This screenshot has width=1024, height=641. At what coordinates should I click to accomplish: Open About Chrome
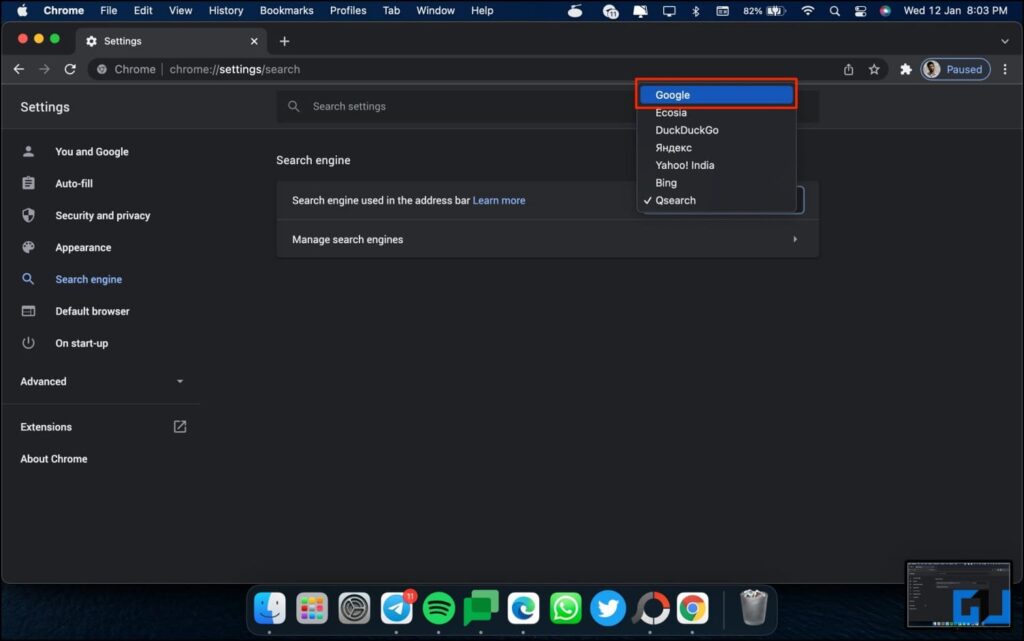click(x=54, y=459)
